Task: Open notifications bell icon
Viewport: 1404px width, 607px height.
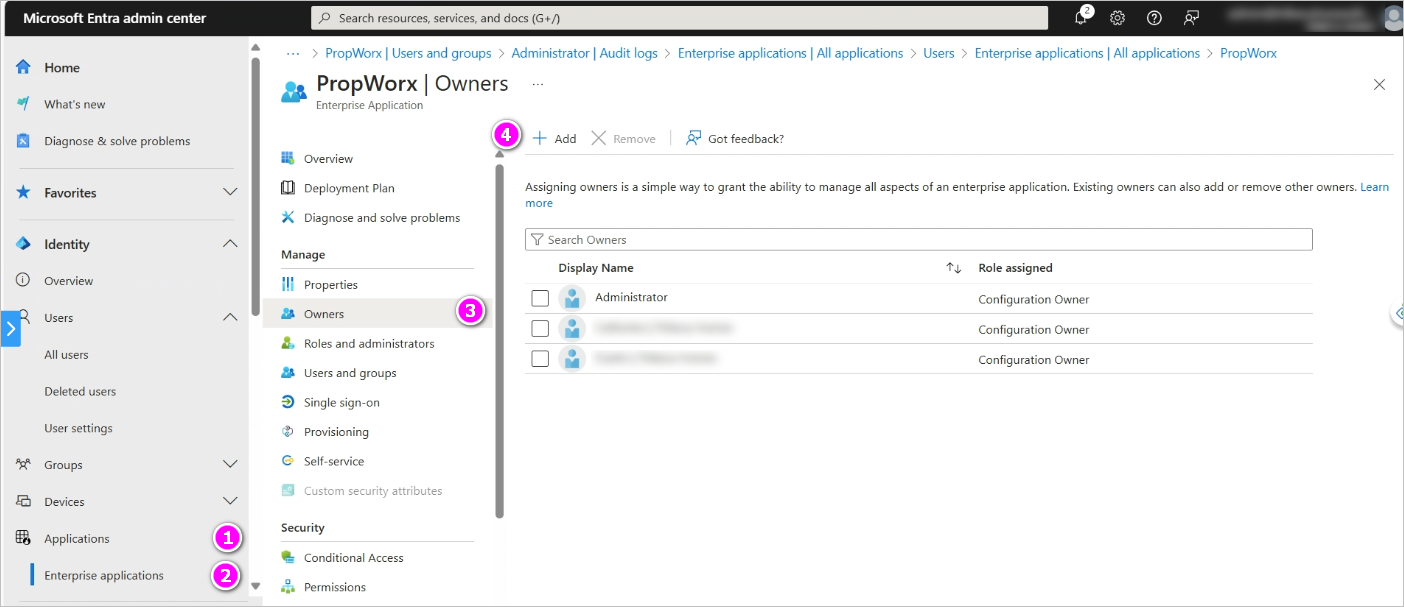Action: (1082, 17)
